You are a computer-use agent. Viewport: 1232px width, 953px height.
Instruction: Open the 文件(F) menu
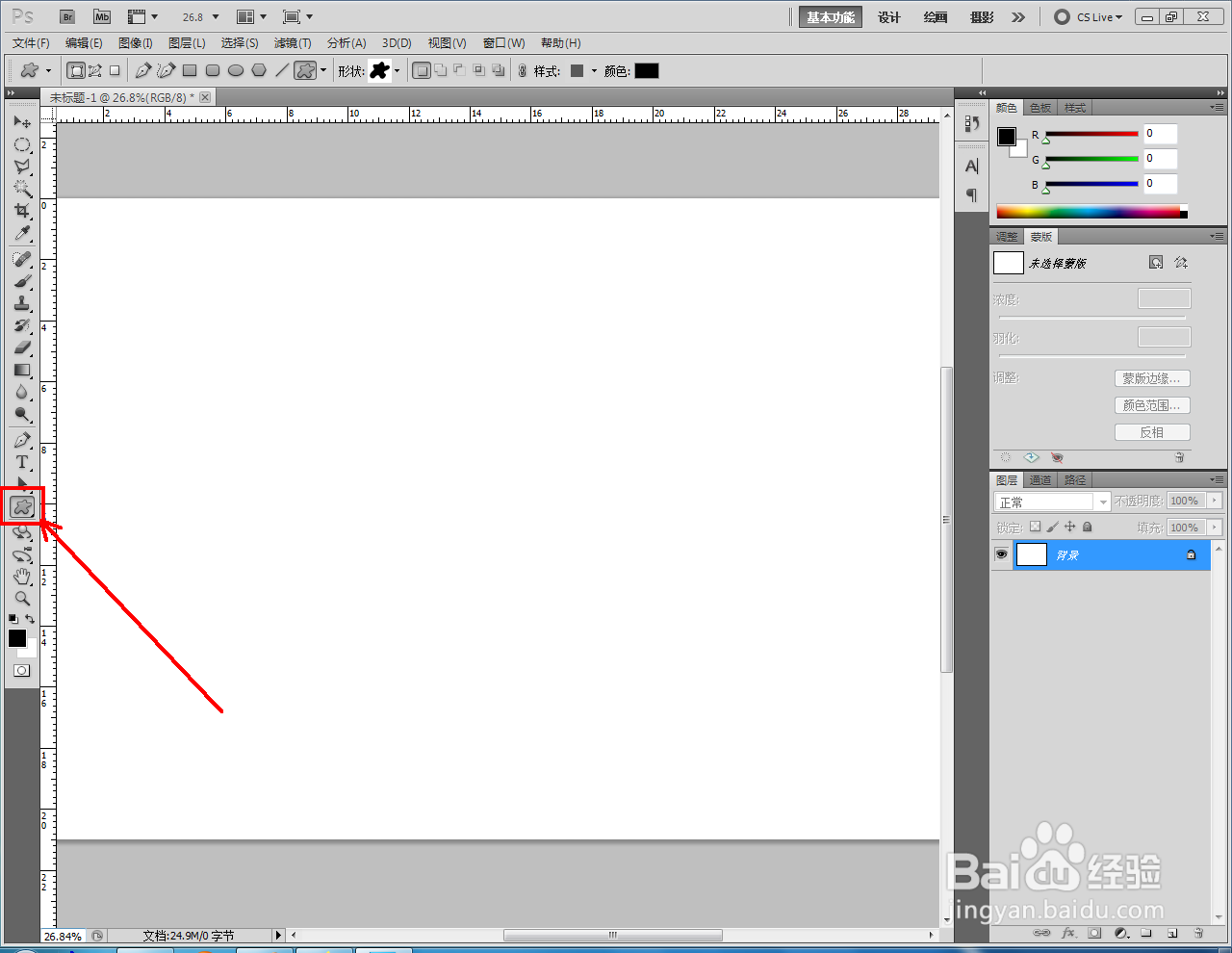tap(31, 43)
